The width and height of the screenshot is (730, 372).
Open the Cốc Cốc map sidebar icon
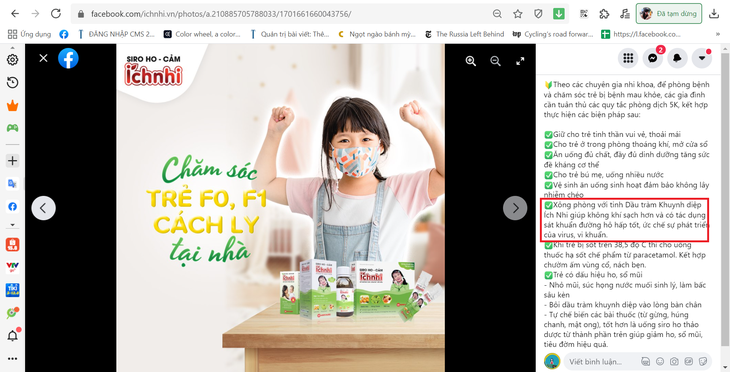point(13,313)
